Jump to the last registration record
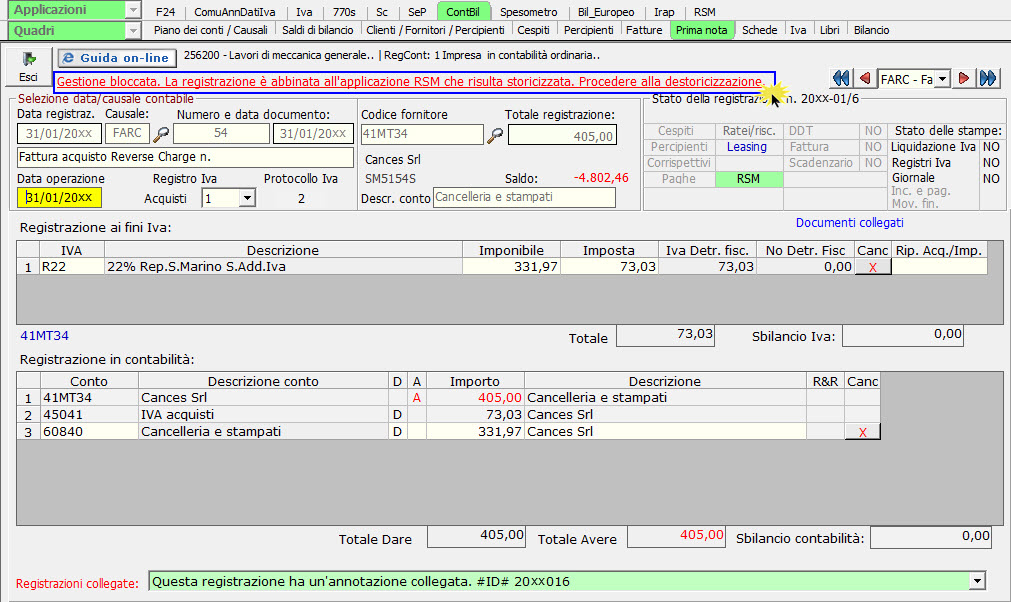Image resolution: width=1011 pixels, height=602 pixels. [988, 78]
